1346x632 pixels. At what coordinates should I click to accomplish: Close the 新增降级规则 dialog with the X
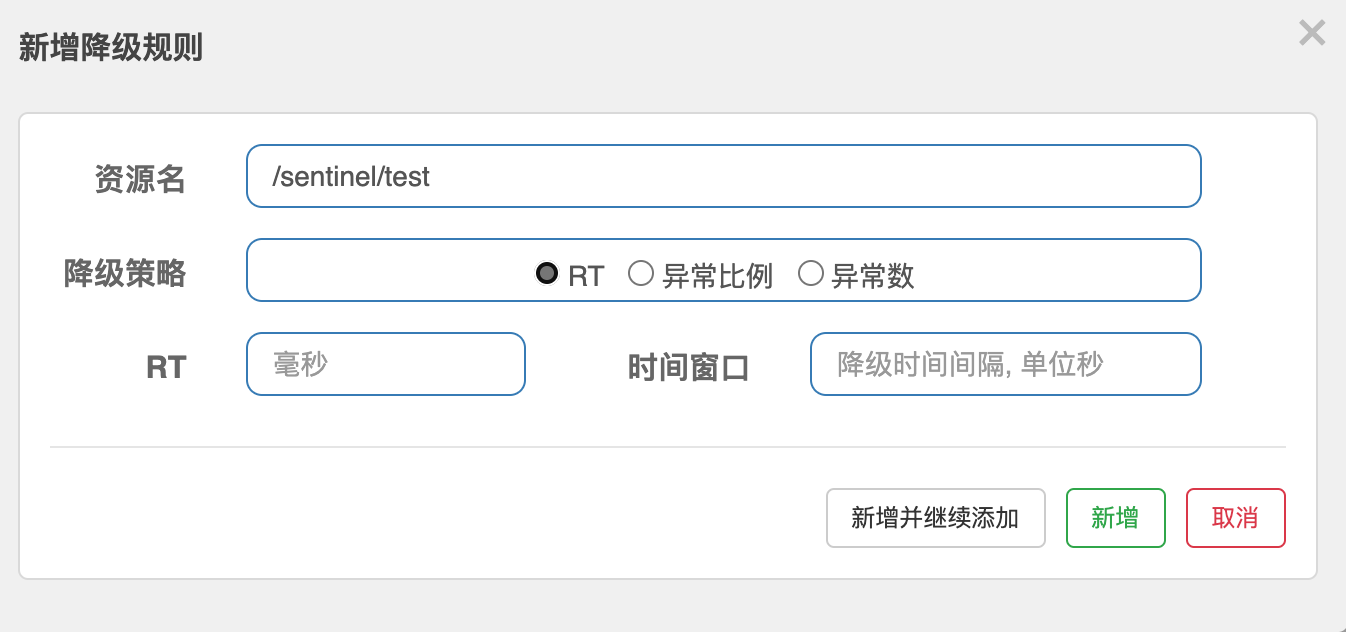point(1311,34)
